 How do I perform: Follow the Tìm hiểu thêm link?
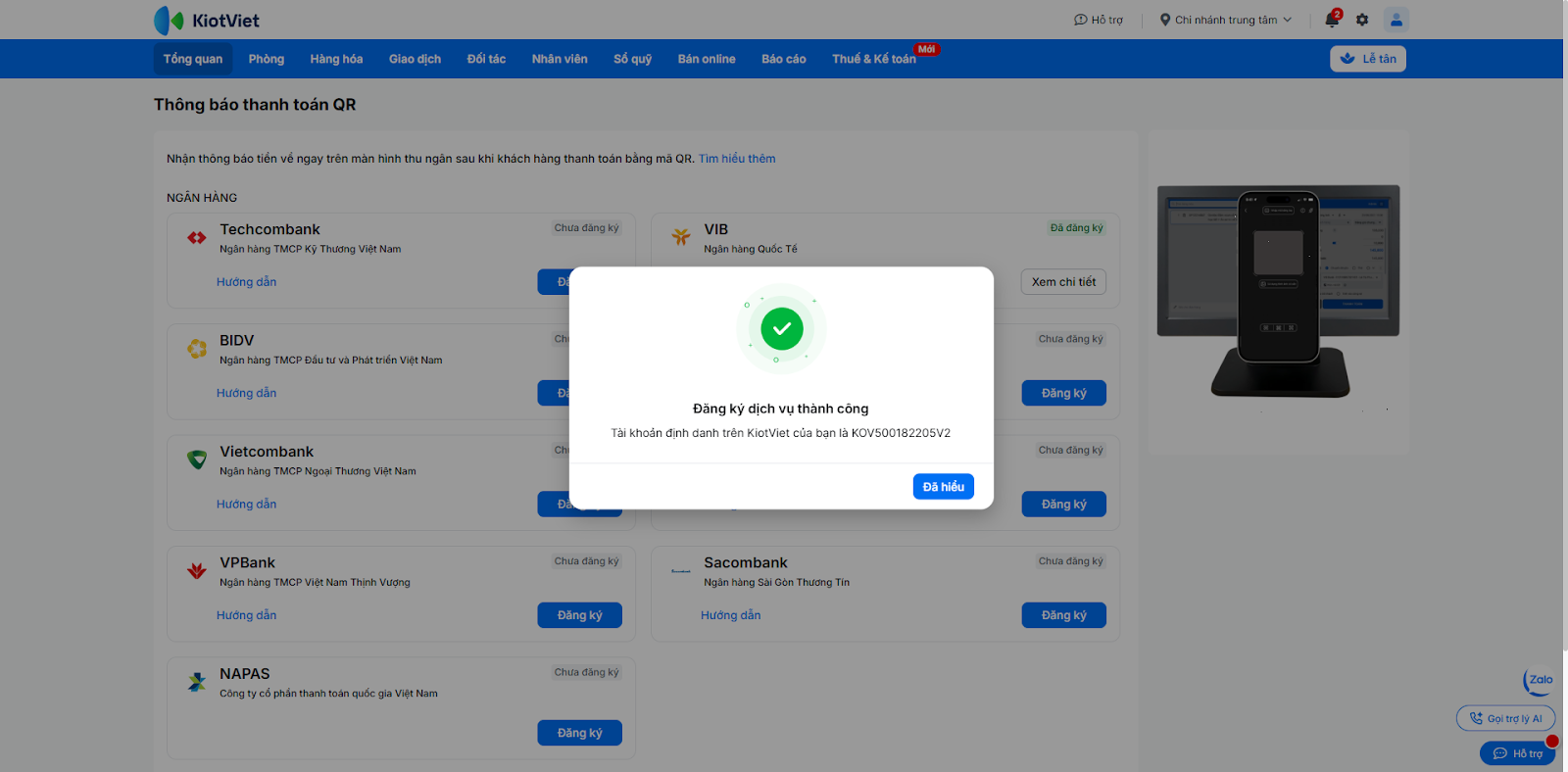pyautogui.click(x=737, y=159)
